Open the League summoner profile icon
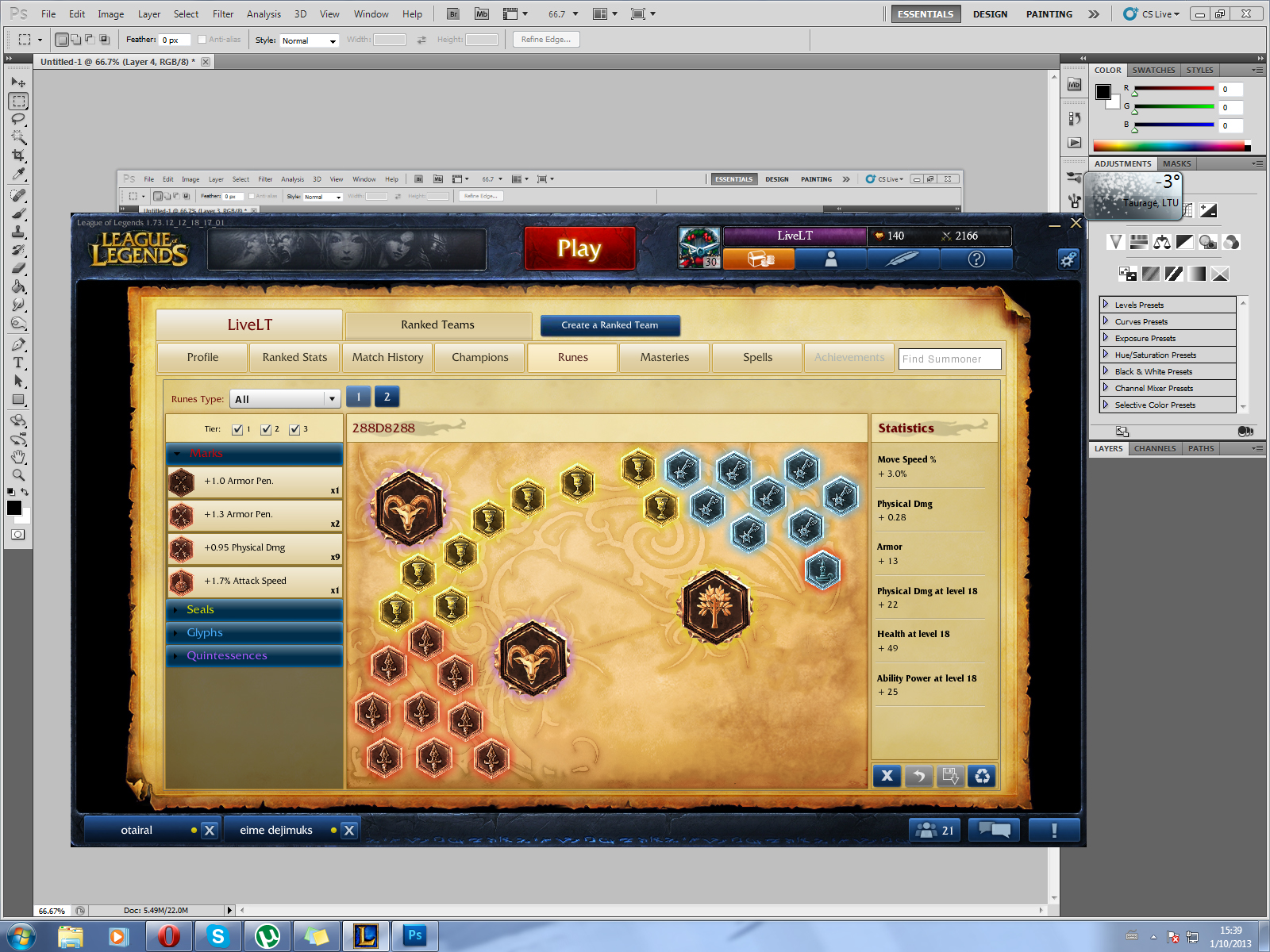Screen dimensions: 1270x952 [831, 259]
